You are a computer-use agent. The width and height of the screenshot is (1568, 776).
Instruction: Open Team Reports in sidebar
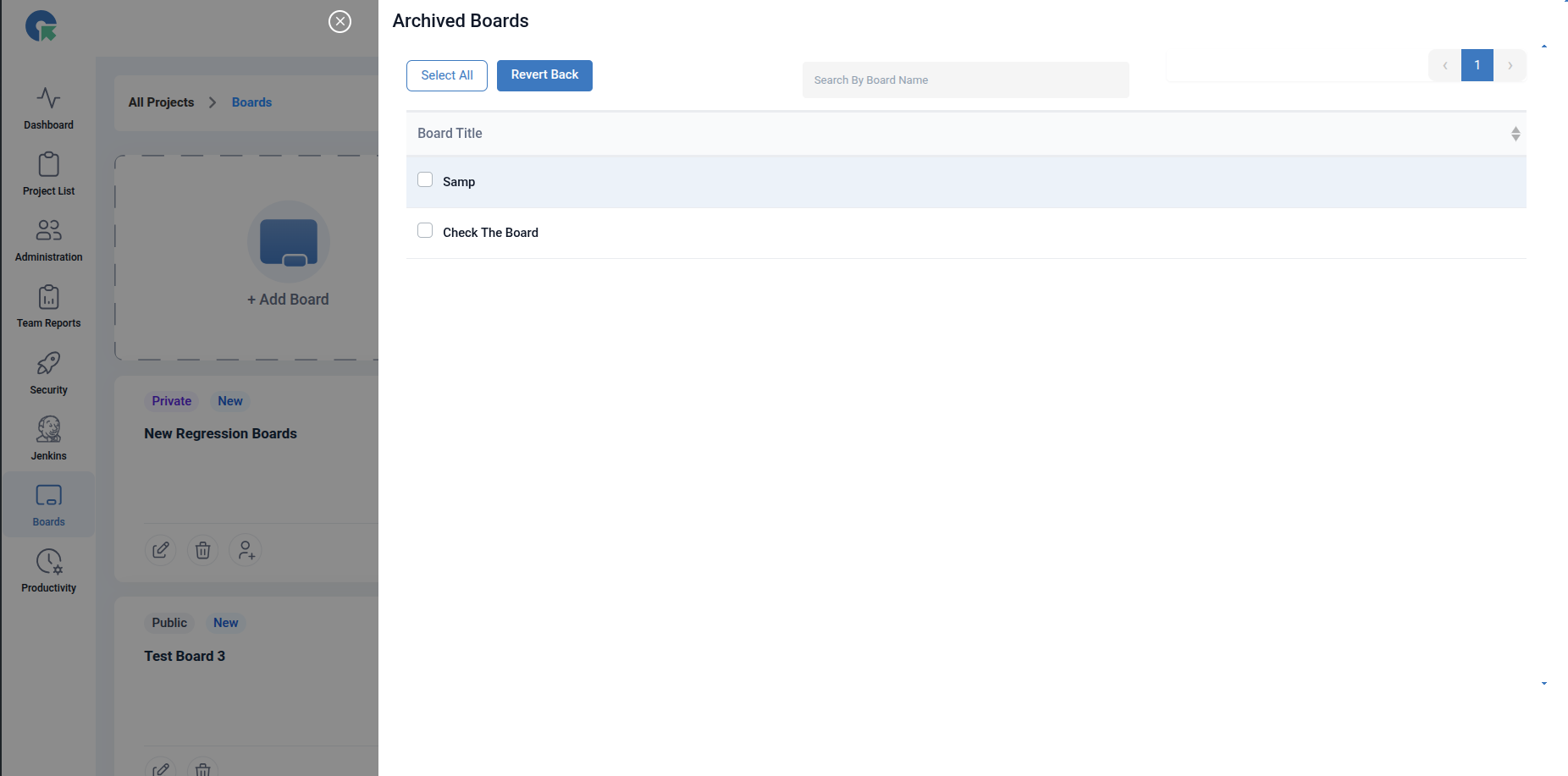click(48, 306)
